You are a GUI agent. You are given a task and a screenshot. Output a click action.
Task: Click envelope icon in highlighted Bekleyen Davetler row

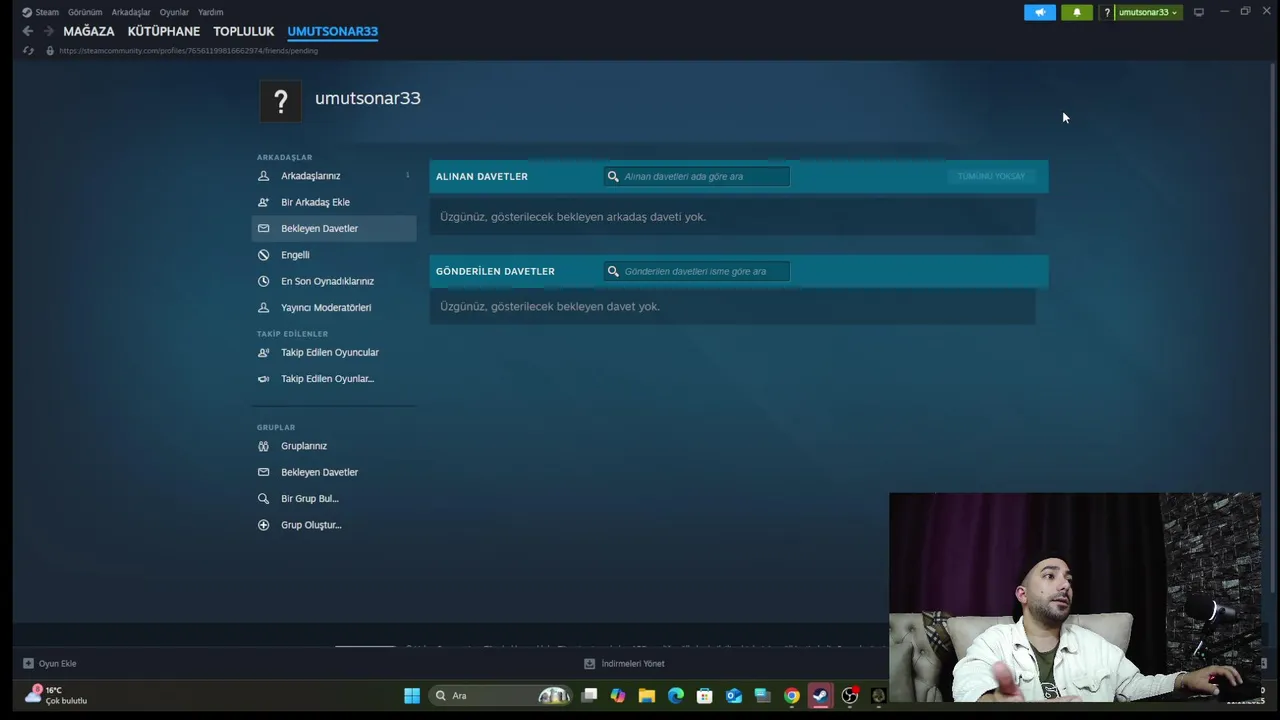pyautogui.click(x=264, y=228)
